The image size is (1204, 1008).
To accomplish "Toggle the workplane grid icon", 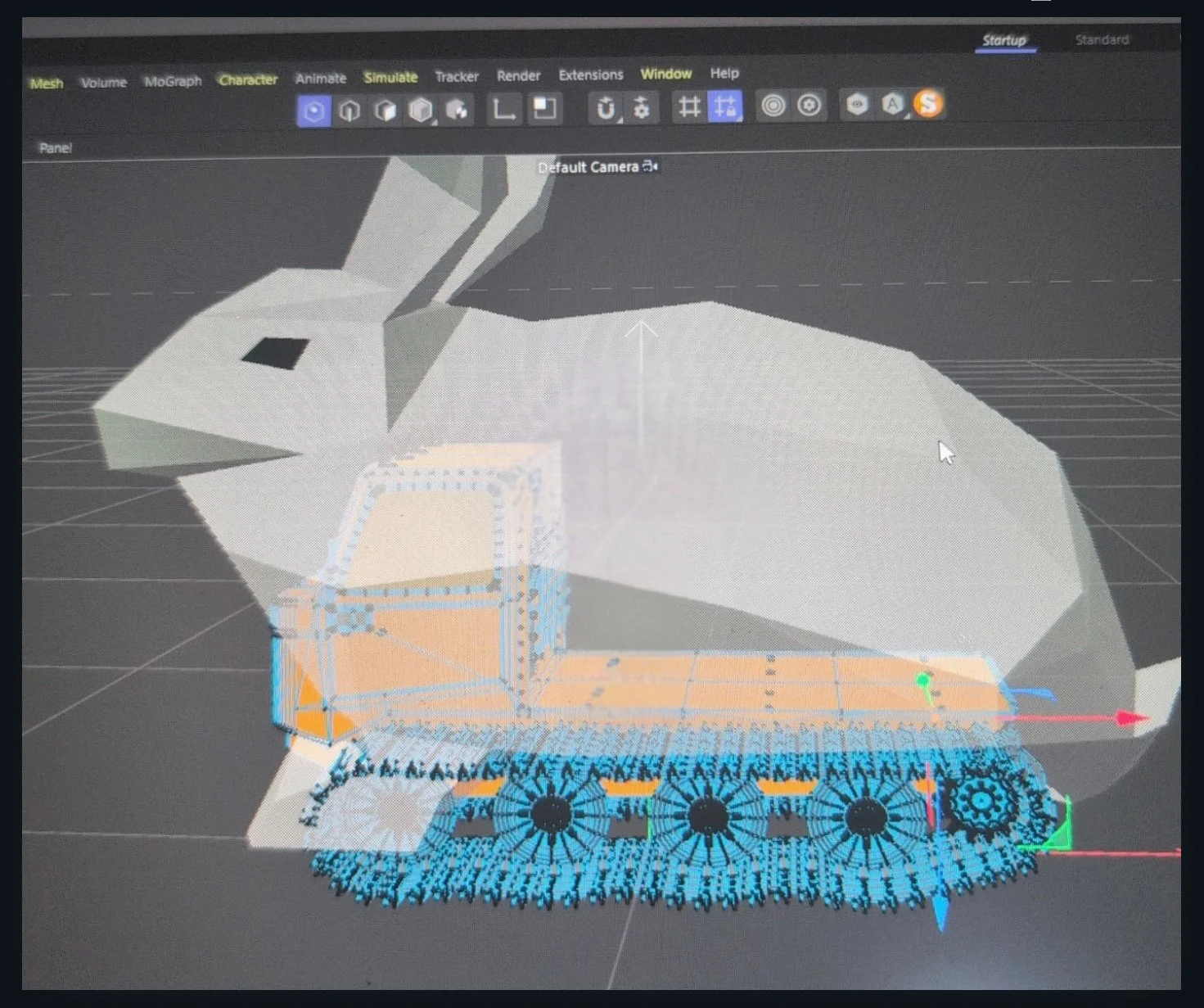I will 690,106.
